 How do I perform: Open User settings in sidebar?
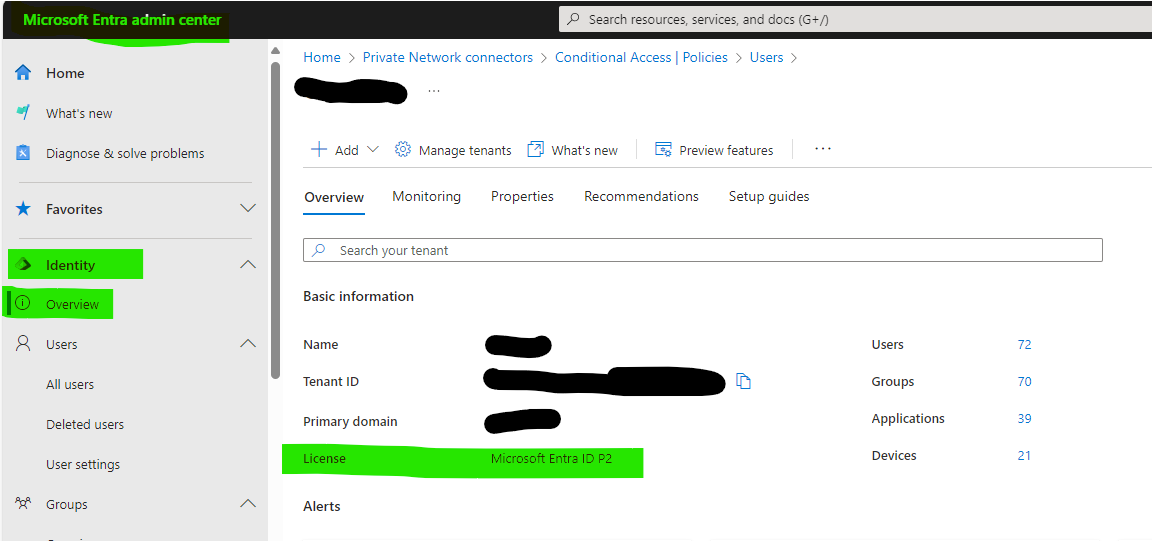click(83, 464)
